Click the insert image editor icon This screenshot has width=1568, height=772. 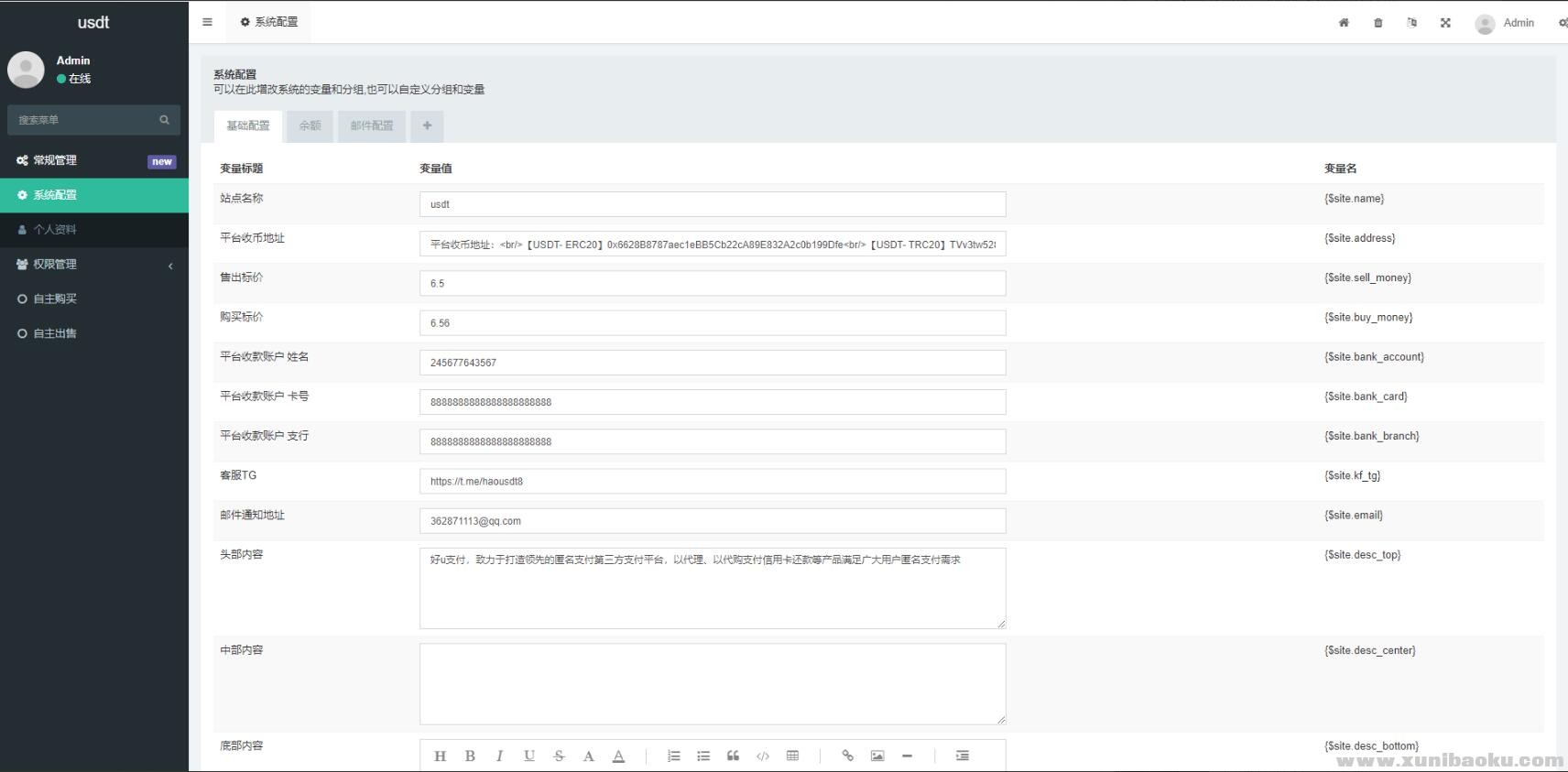[x=877, y=756]
